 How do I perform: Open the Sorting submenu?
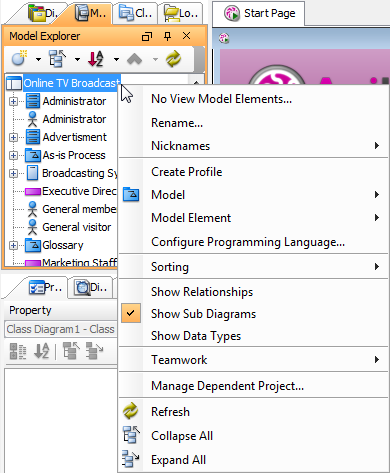coord(253,267)
